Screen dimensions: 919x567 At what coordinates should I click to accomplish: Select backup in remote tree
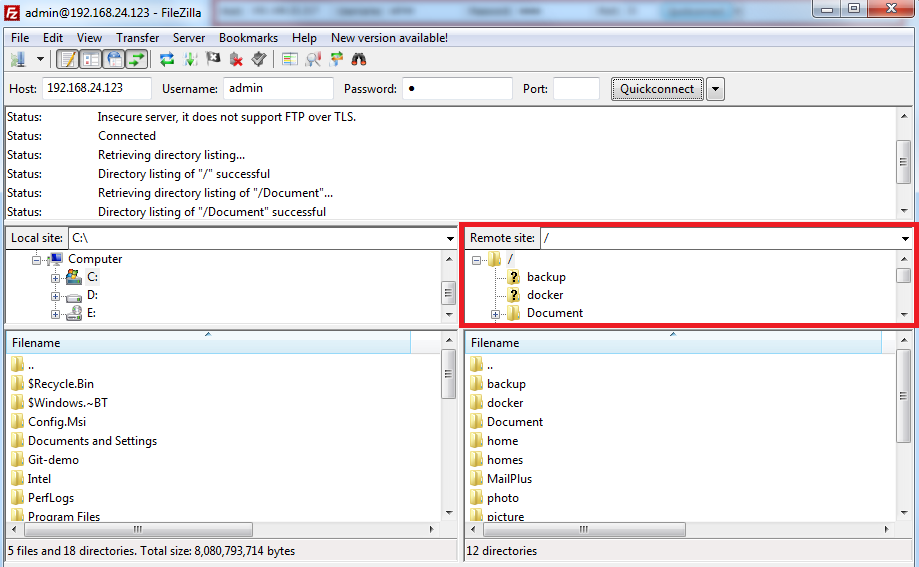coord(546,277)
